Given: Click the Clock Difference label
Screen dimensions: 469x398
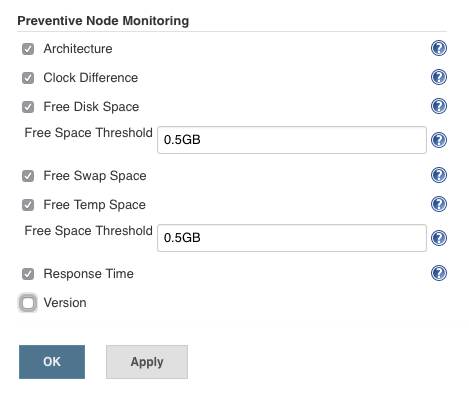Looking at the screenshot, I should click(x=91, y=78).
